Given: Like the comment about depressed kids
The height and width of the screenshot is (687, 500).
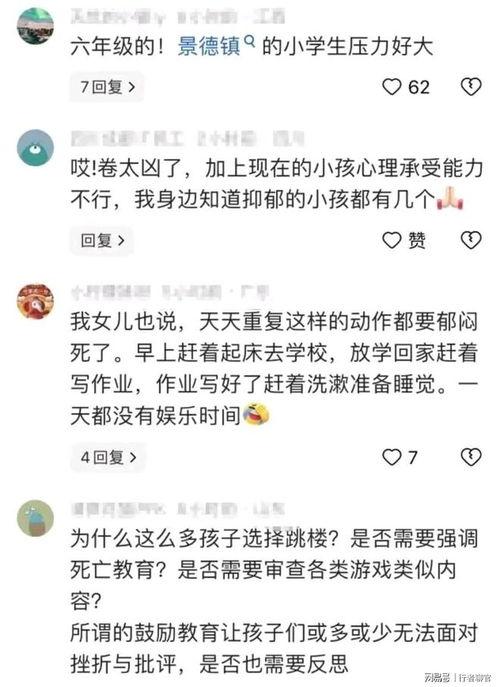Looking at the screenshot, I should (392, 240).
